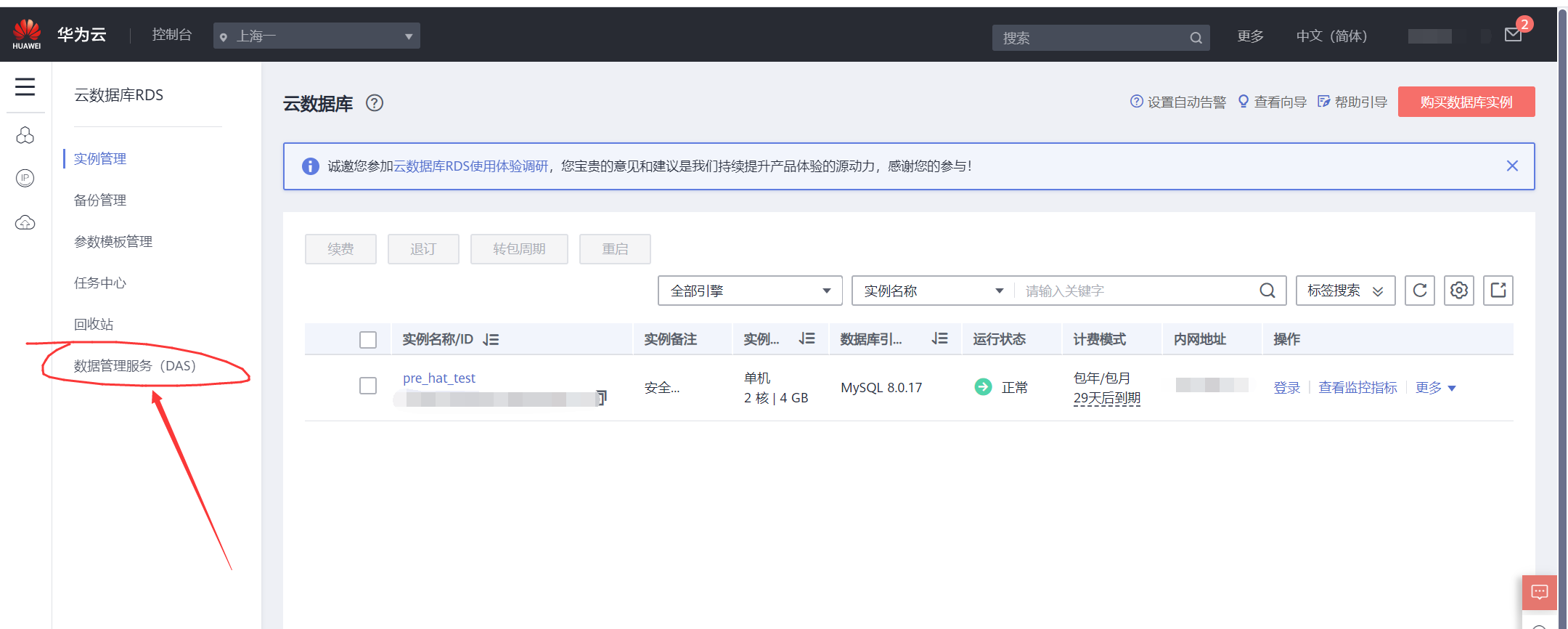Focus the 请输入关键字 keyword field
The height and width of the screenshot is (629, 1568).
coord(1136,291)
